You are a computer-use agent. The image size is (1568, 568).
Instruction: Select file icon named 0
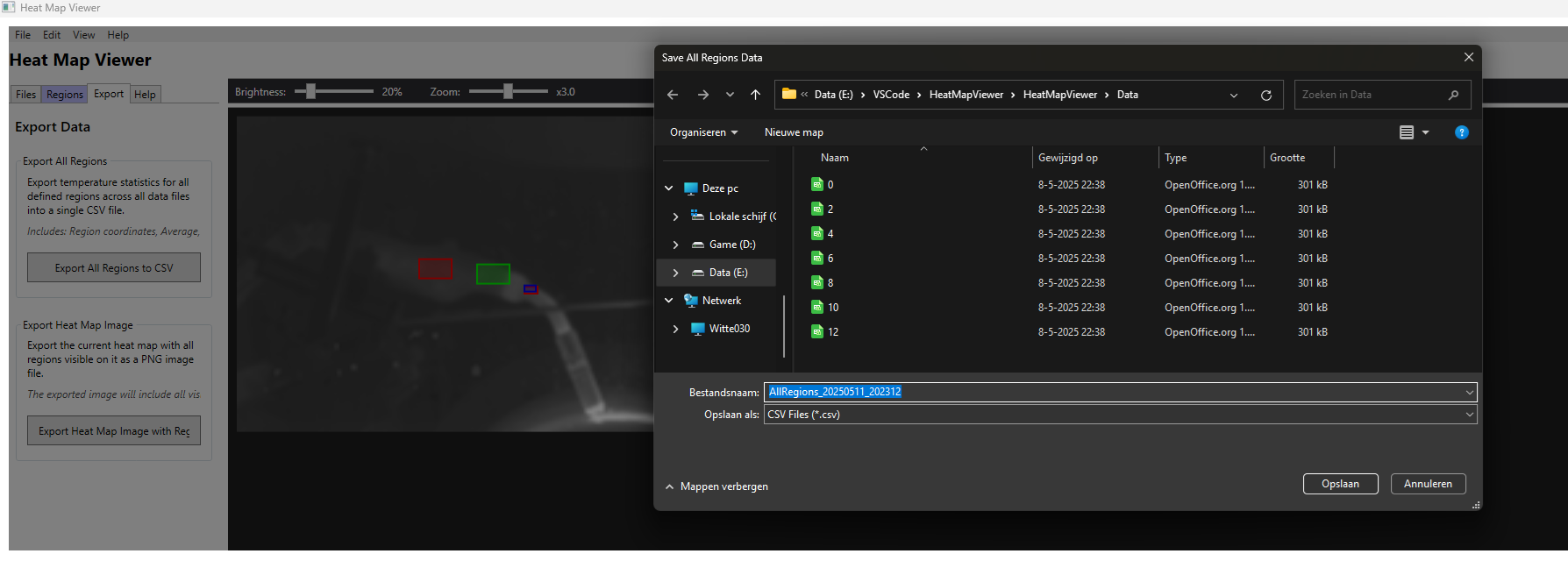817,185
